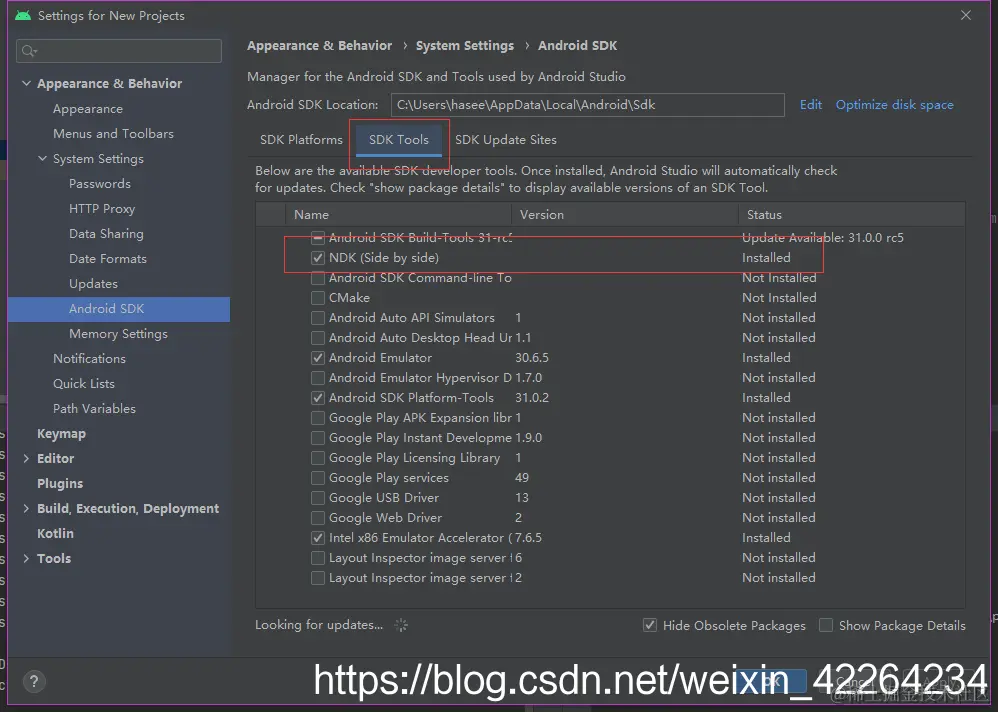Open Notifications settings

pos(89,359)
